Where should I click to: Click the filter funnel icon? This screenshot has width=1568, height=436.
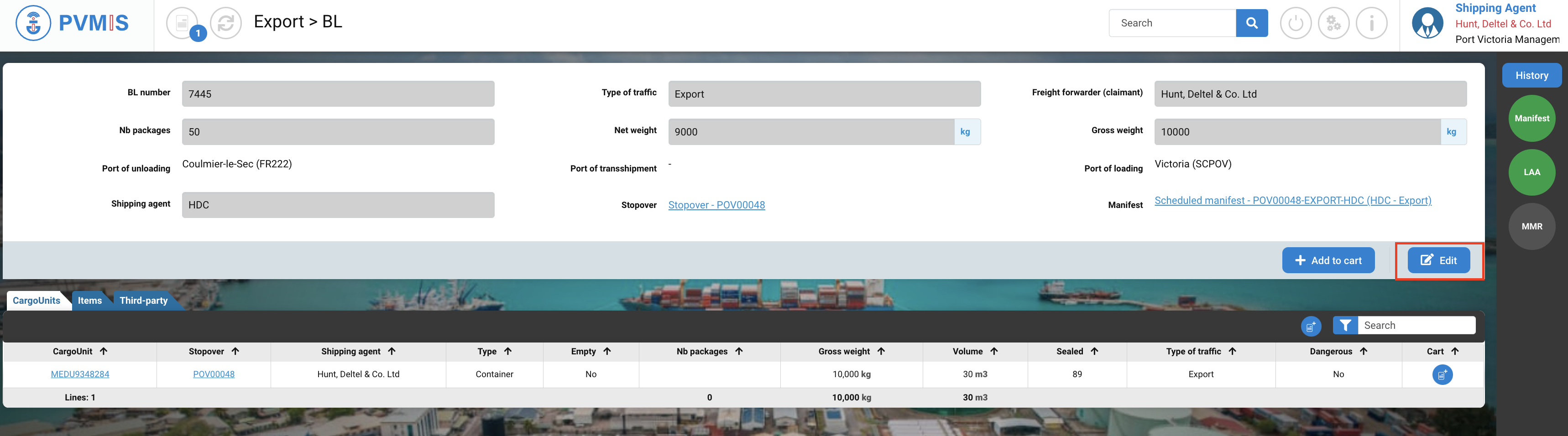pyautogui.click(x=1344, y=325)
